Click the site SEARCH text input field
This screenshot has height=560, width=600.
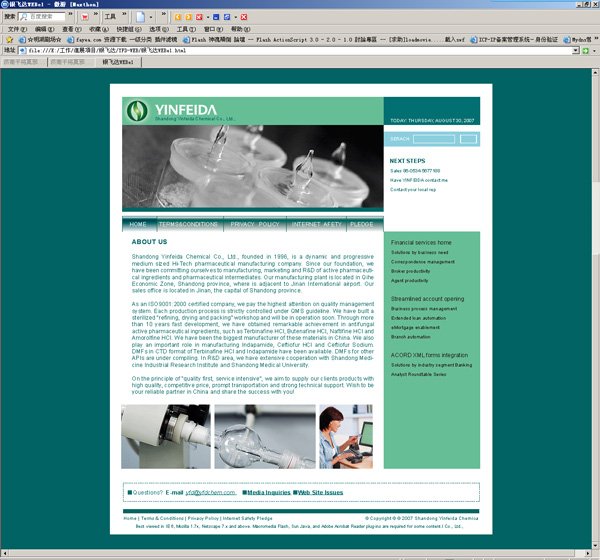[x=434, y=139]
